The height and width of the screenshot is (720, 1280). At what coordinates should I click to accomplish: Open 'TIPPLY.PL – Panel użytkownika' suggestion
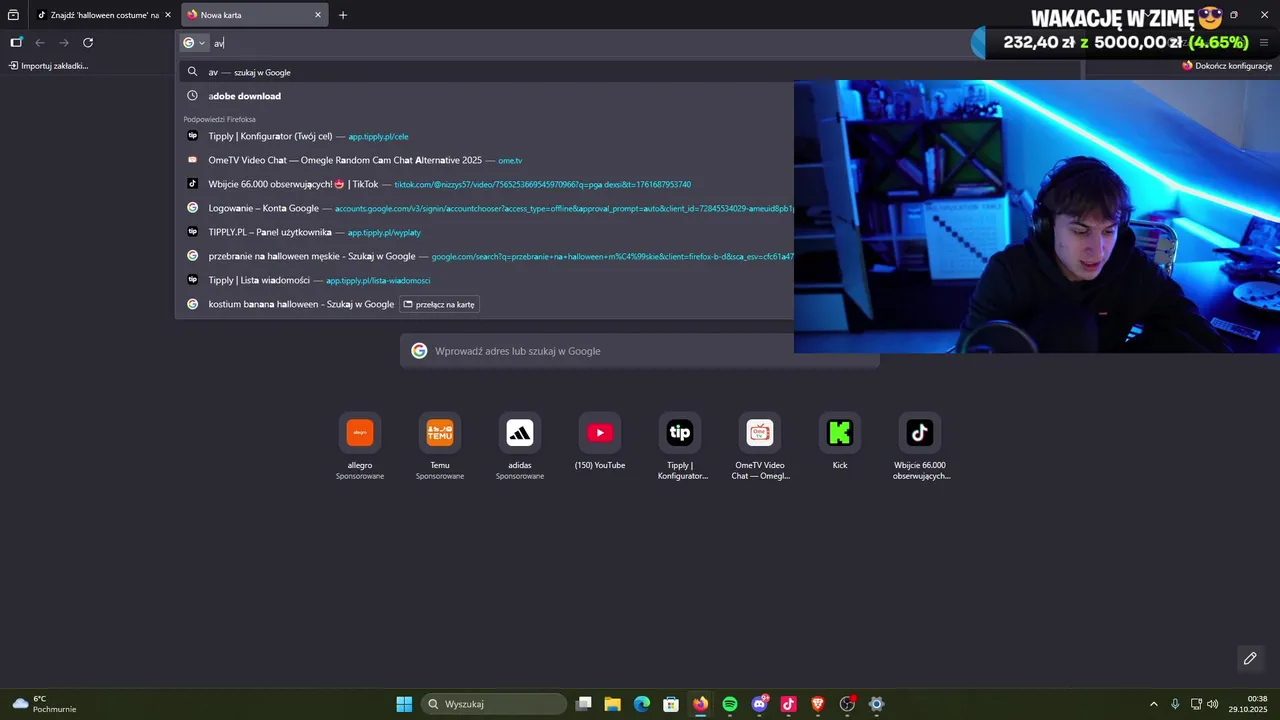point(487,232)
